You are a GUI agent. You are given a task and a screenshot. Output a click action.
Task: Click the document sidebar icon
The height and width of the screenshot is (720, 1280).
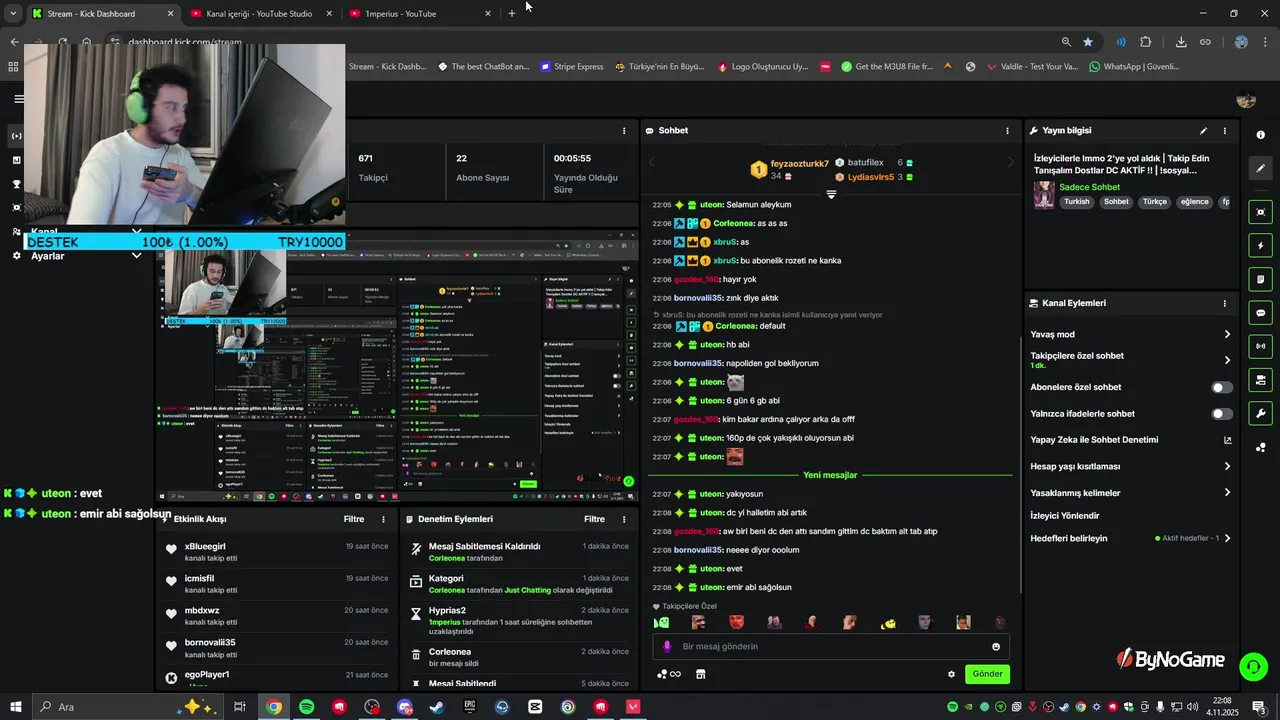coord(1260,279)
